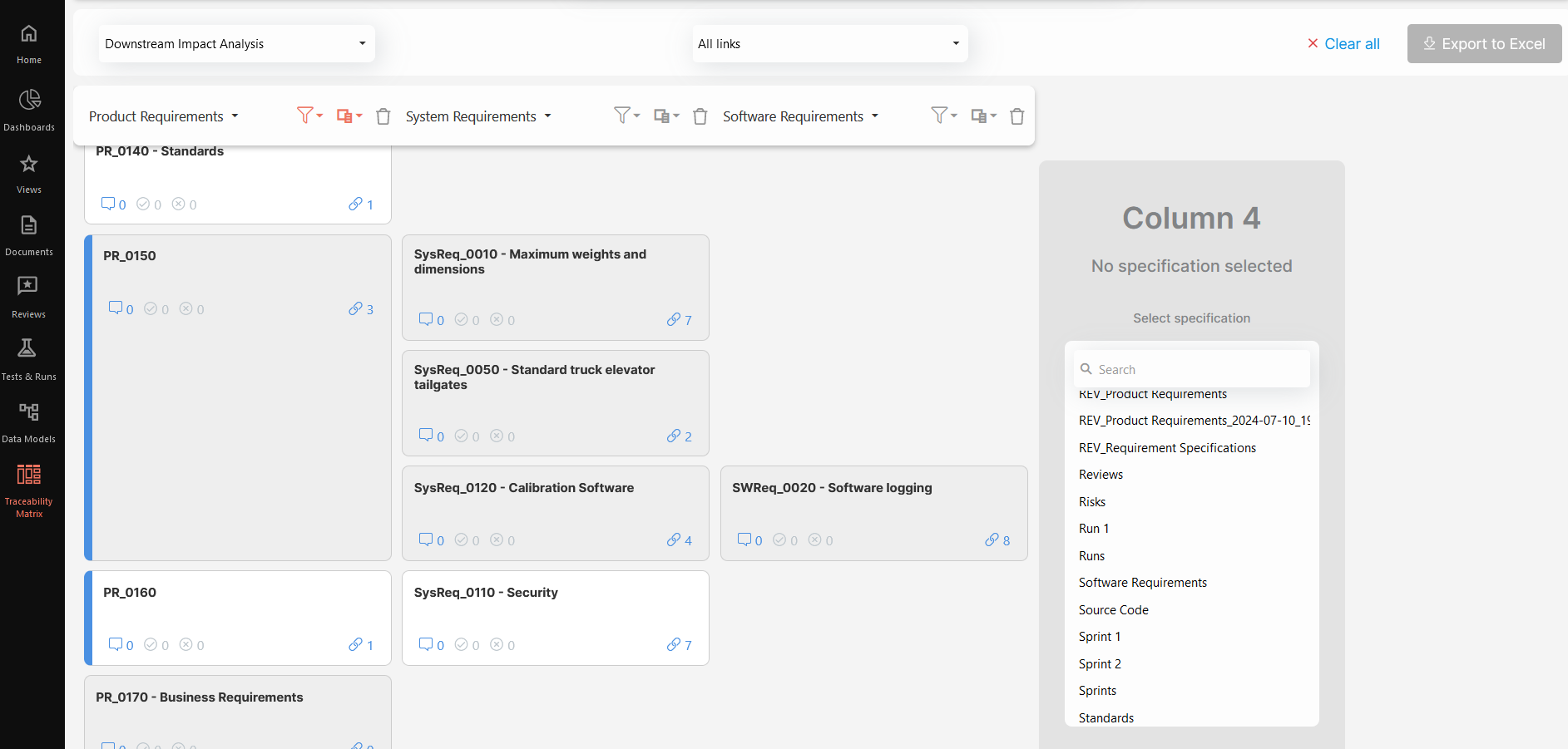Choose Sprint 1 in specification list
Viewport: 1568px width, 749px height.
[1100, 637]
